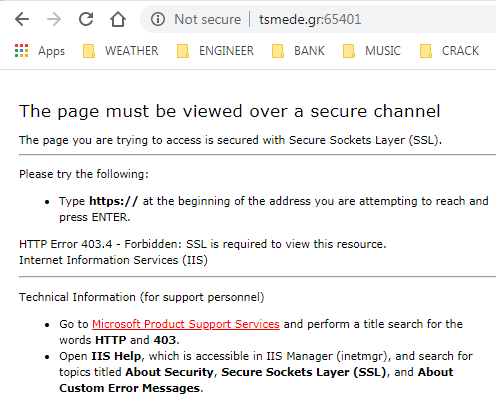Click the browser forward arrow

pos(54,19)
